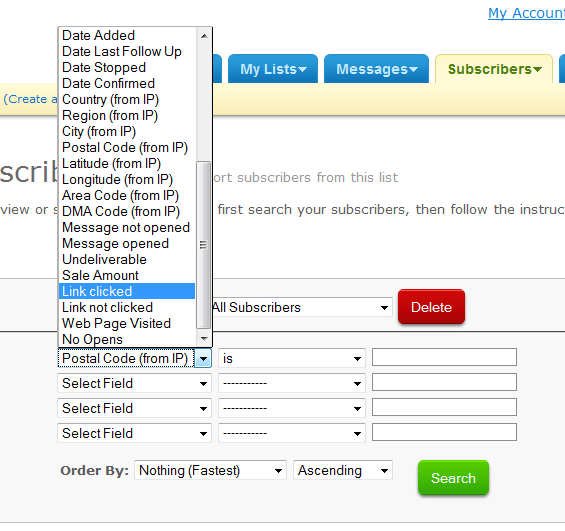This screenshot has height=531, width=565.
Task: Click the dropdown list scroll-down arrow
Action: (204, 338)
